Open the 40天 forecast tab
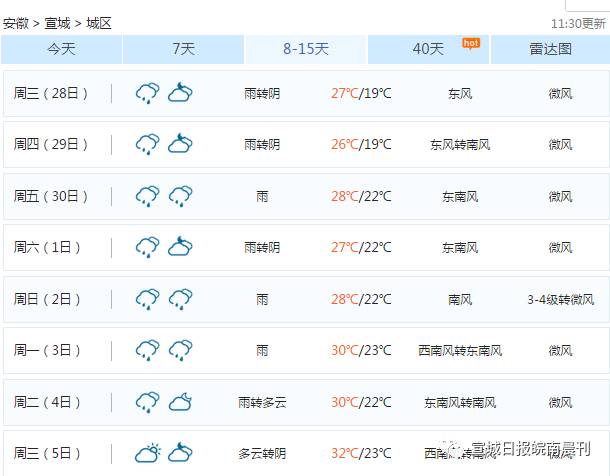 tap(428, 49)
